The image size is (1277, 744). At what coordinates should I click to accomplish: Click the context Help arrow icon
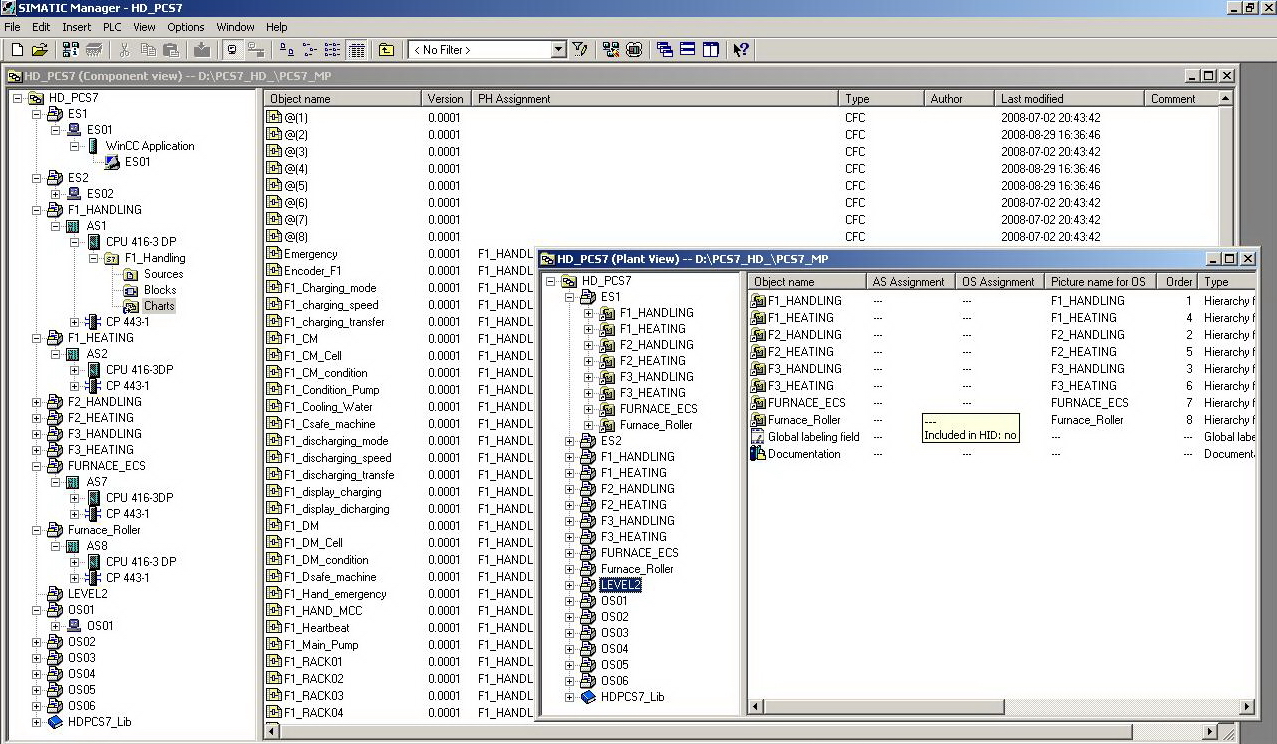pyautogui.click(x=741, y=50)
